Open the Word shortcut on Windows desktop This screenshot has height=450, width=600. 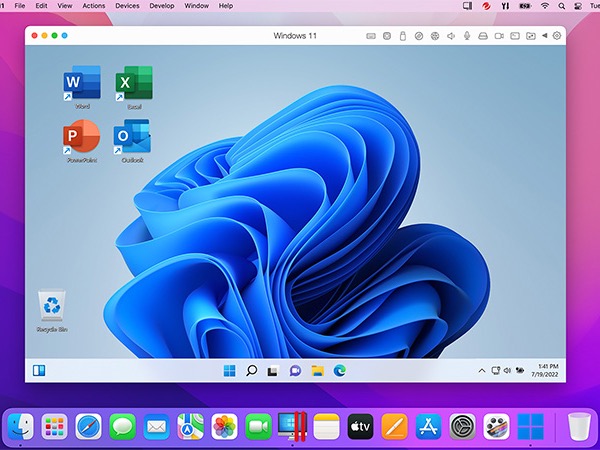pyautogui.click(x=82, y=88)
